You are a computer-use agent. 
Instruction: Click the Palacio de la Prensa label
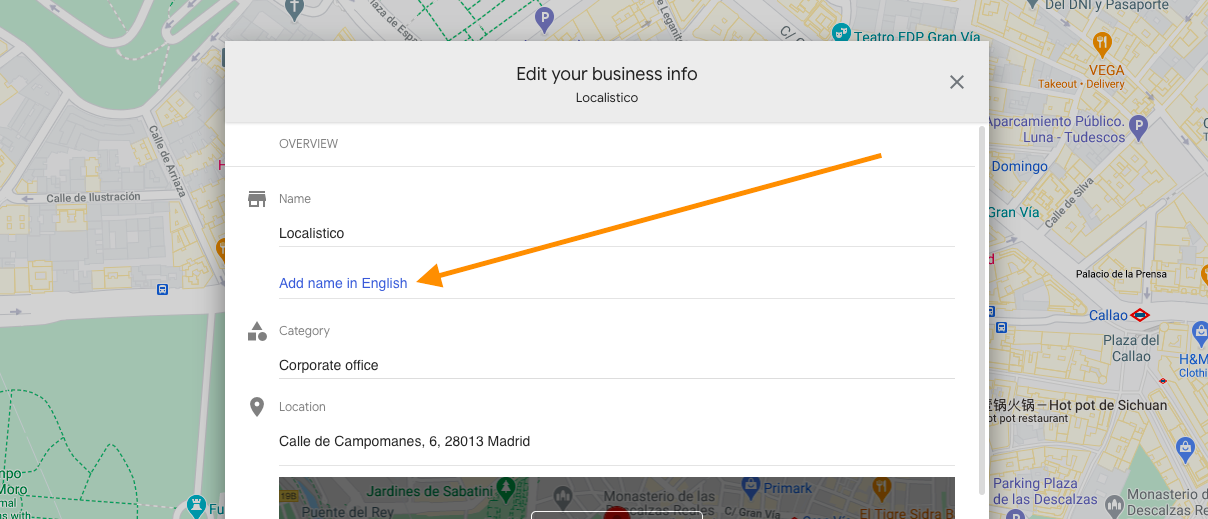(x=1121, y=274)
